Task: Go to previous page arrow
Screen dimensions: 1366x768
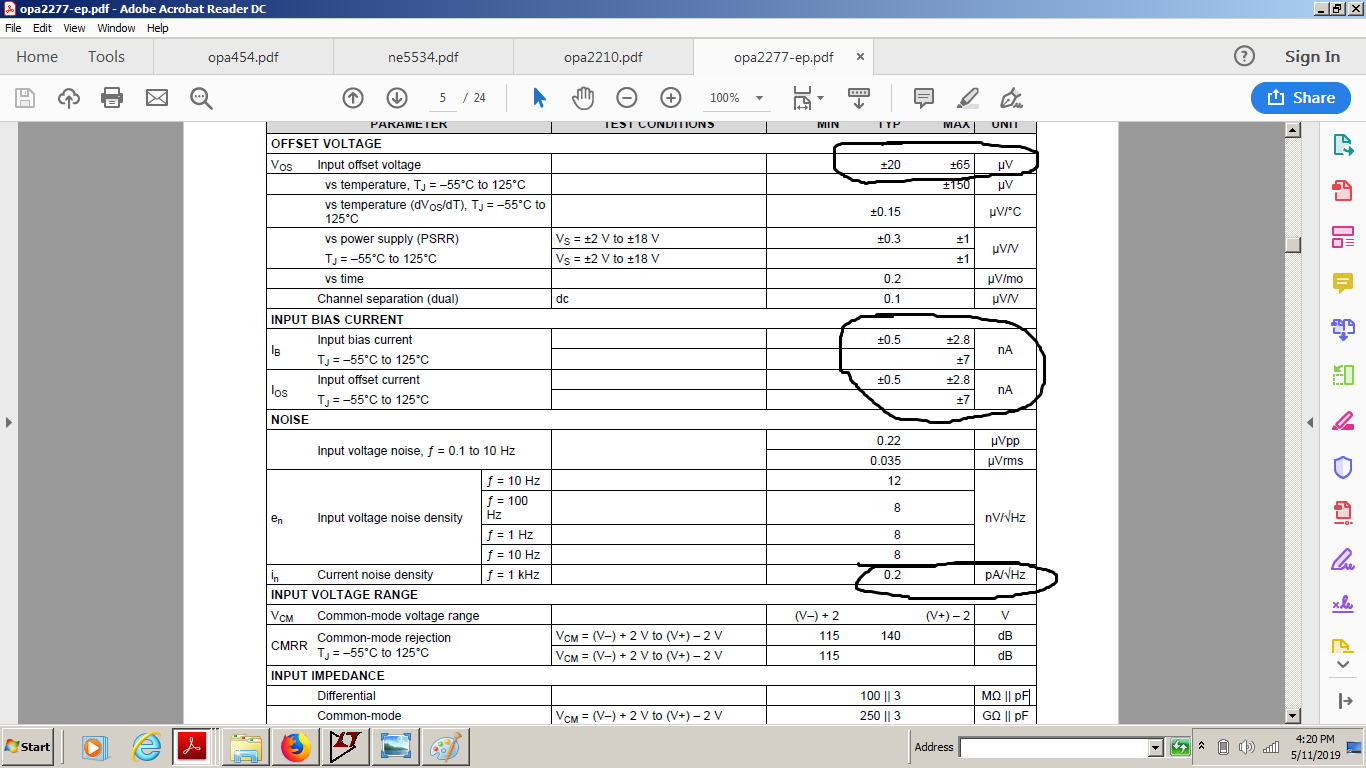Action: click(x=352, y=98)
